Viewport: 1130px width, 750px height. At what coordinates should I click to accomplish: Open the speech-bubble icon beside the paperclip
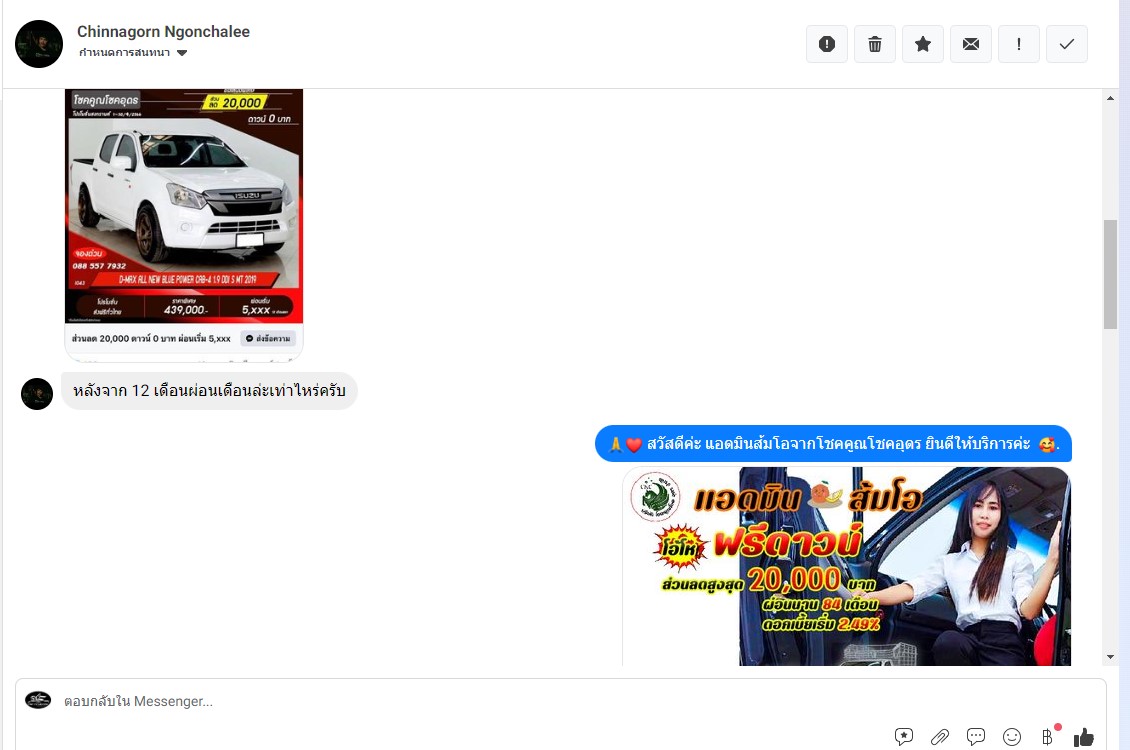[976, 736]
